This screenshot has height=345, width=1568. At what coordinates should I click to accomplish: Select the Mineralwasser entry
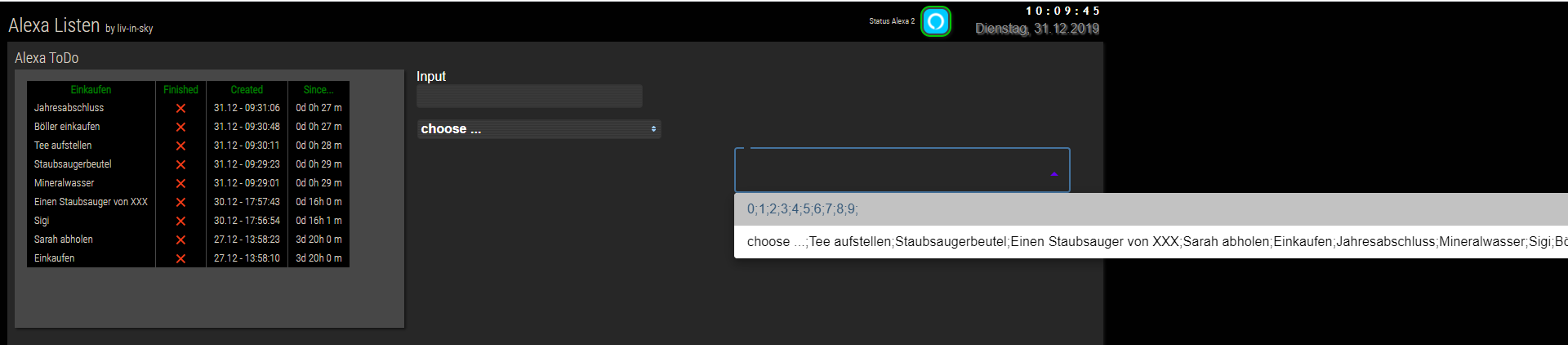[x=64, y=183]
